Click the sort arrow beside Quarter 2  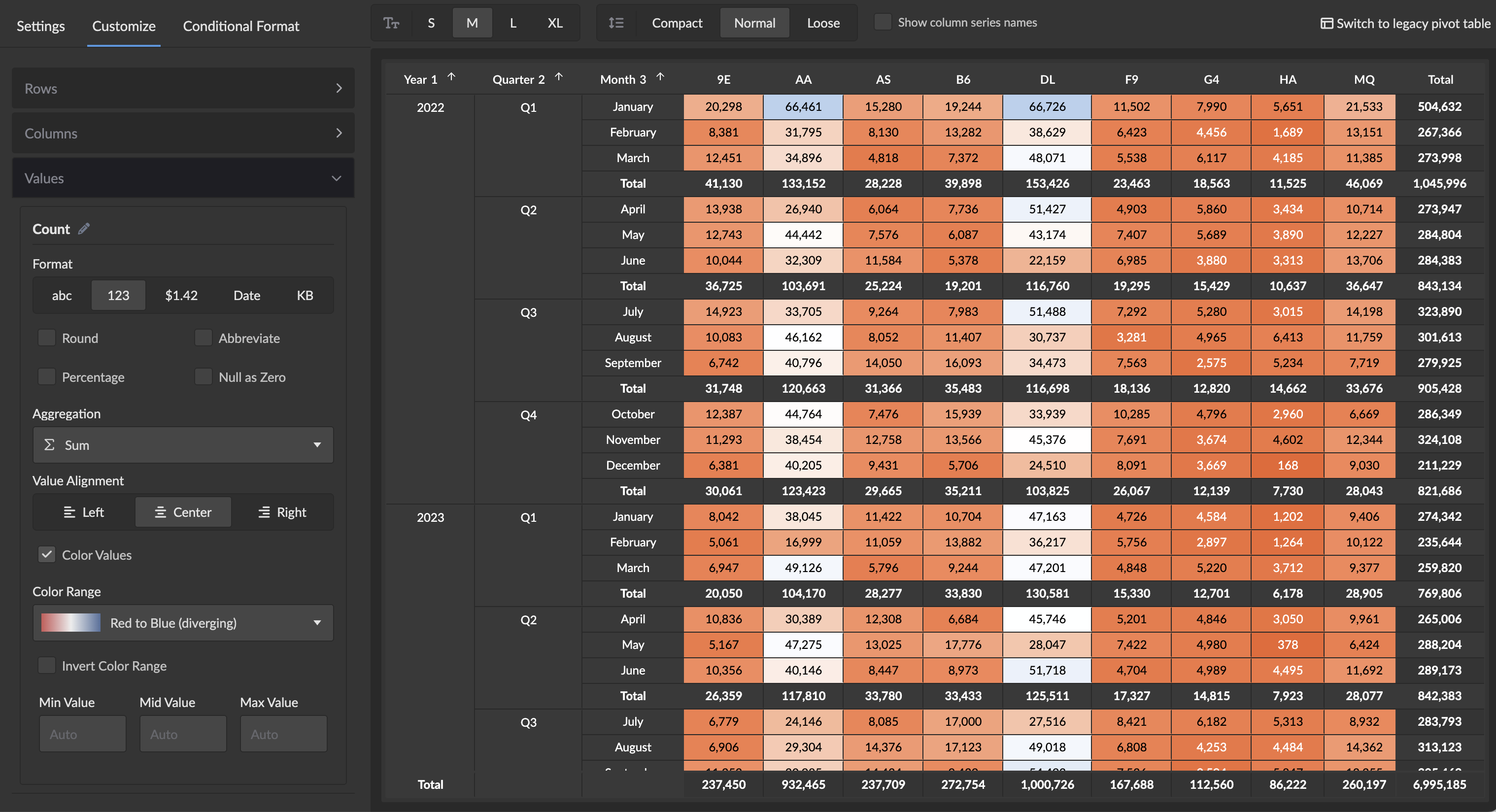click(559, 77)
